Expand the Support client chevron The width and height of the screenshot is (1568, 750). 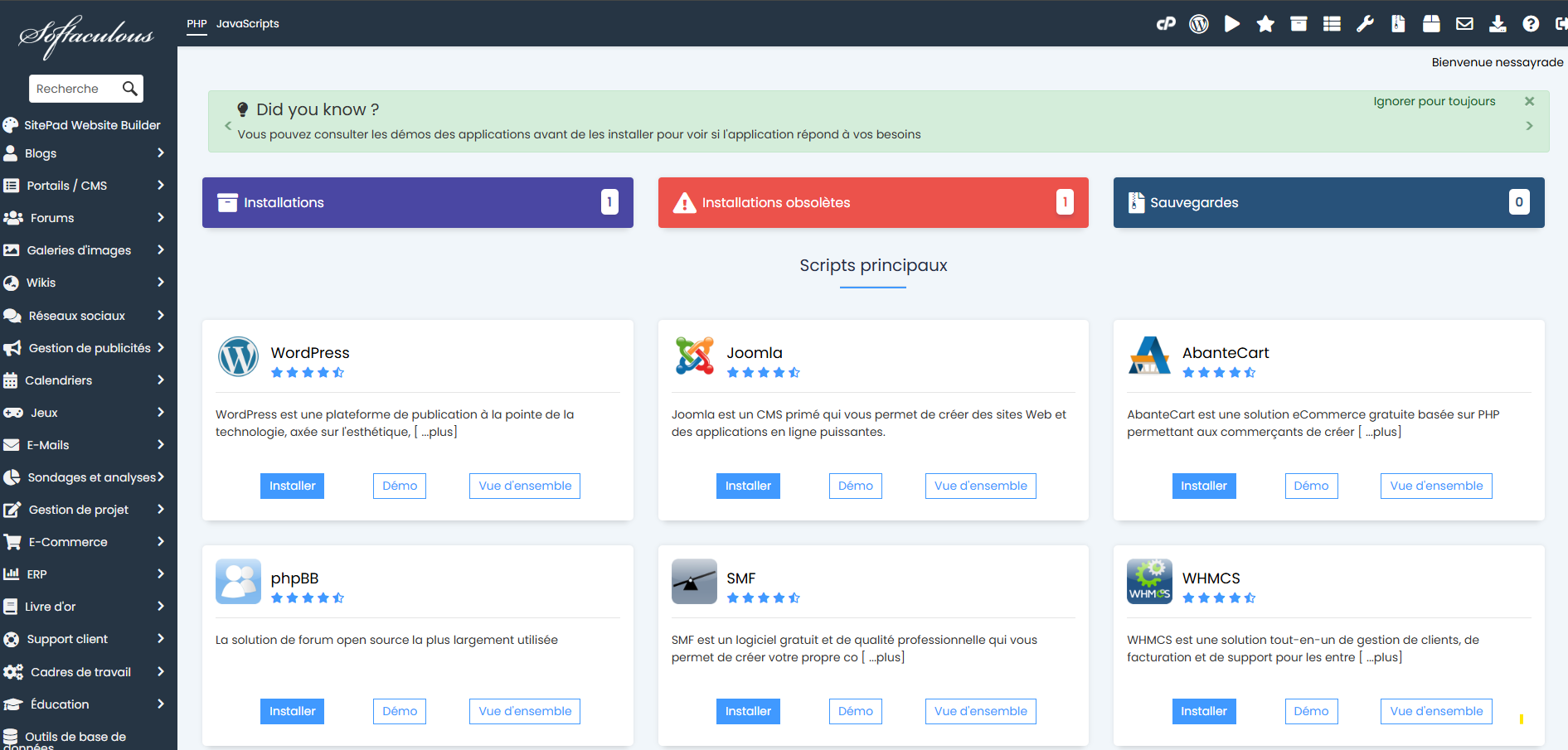161,639
